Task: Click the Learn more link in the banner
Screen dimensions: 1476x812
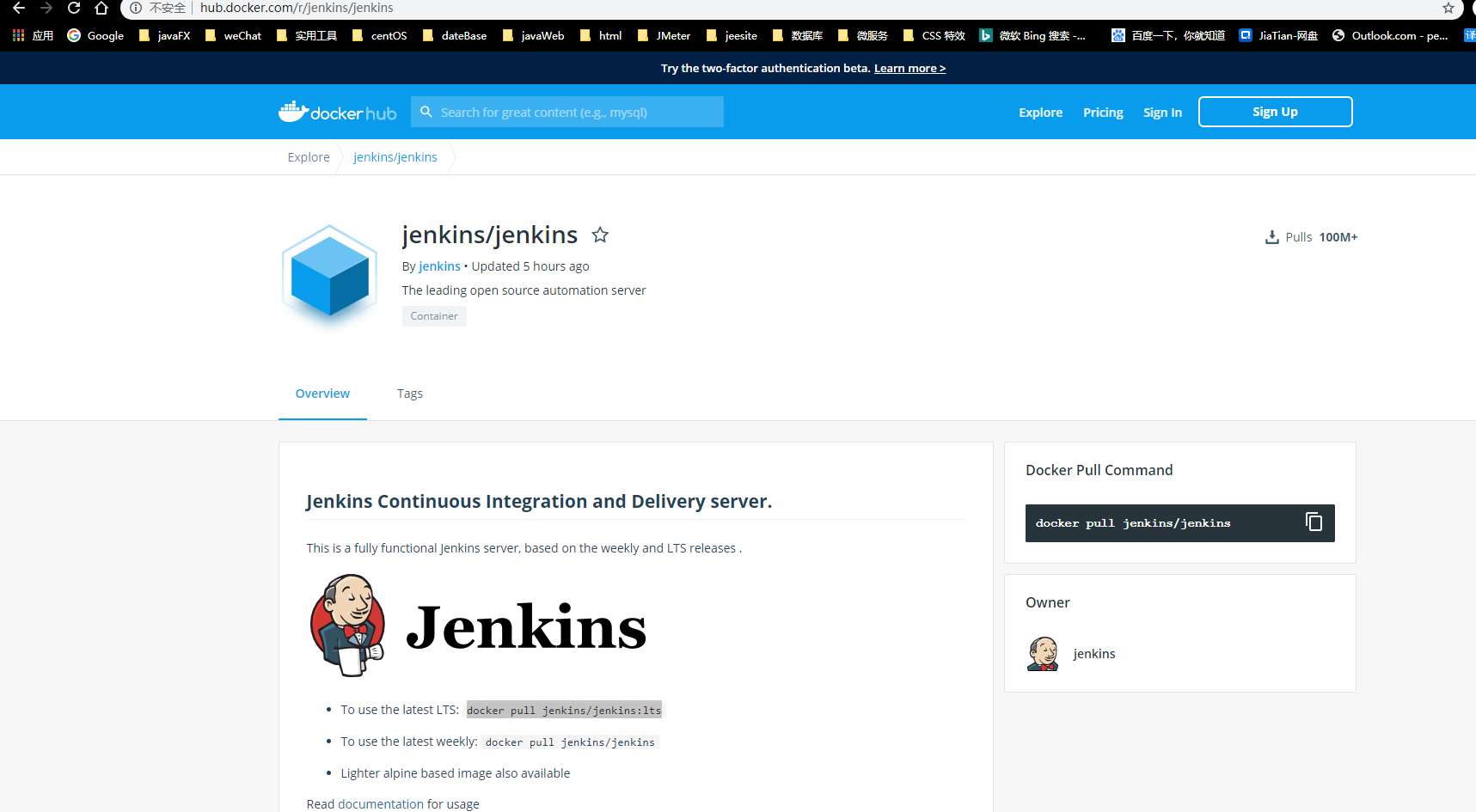Action: click(x=909, y=68)
